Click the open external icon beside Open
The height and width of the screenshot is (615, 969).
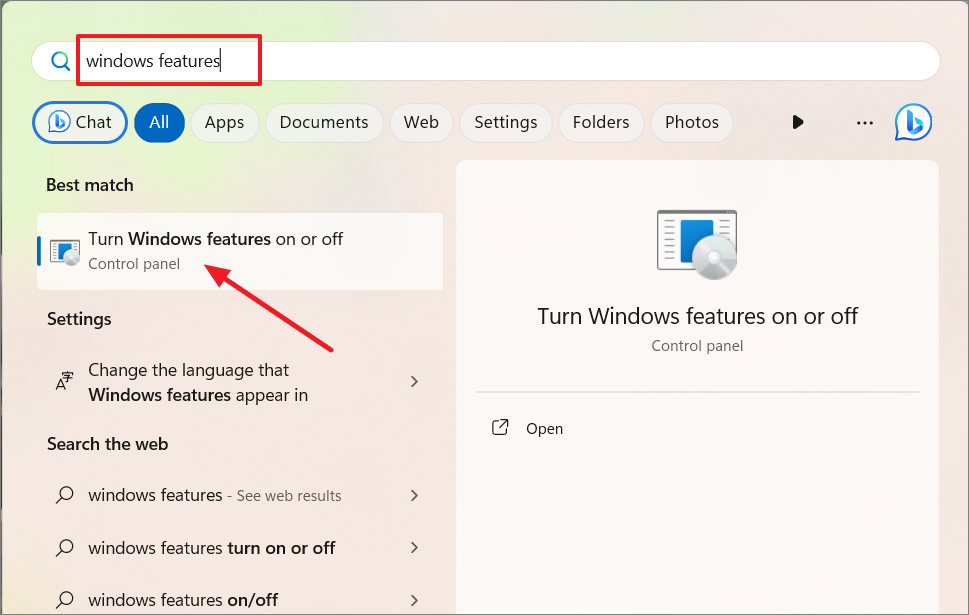(x=500, y=427)
